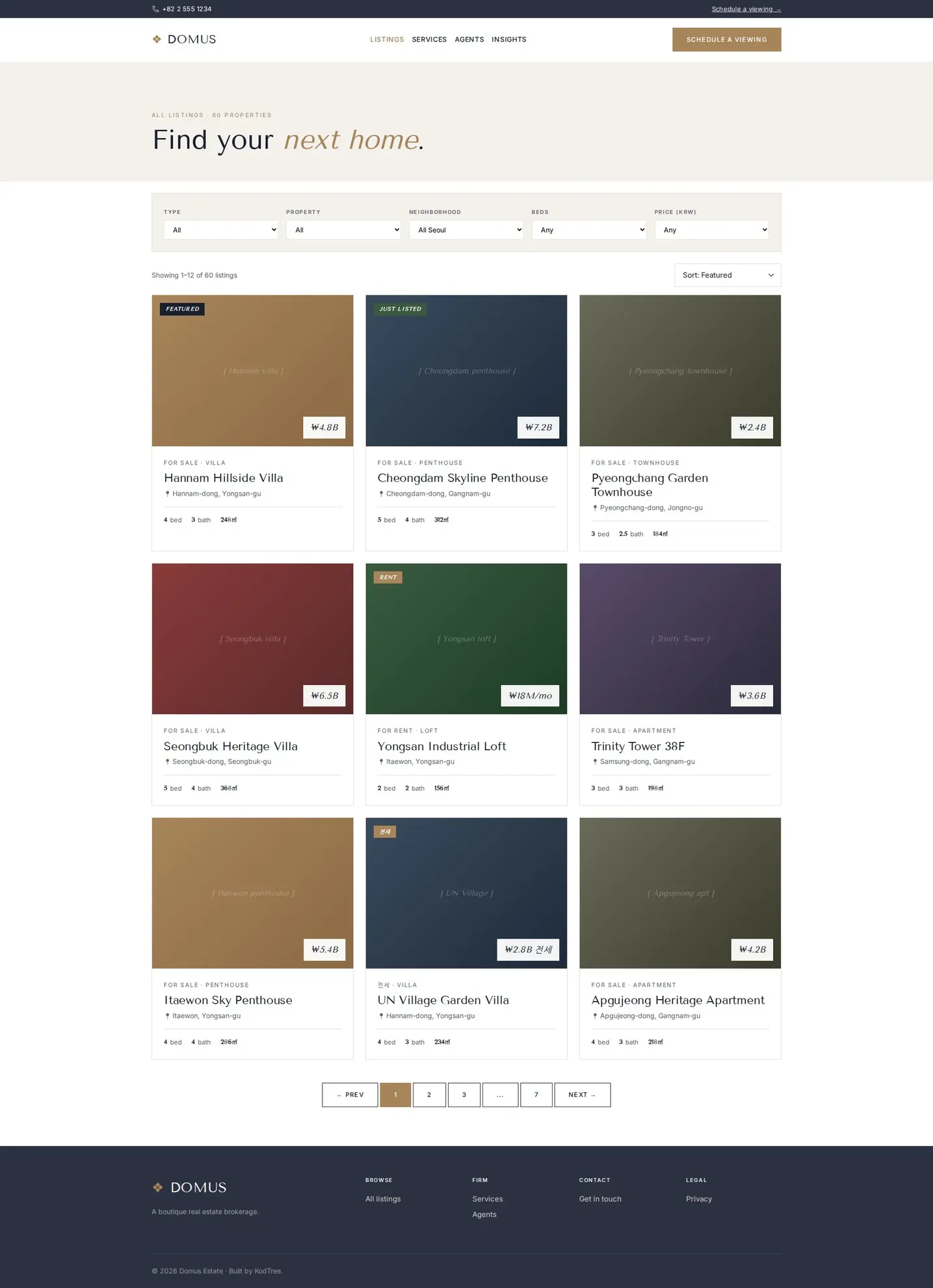This screenshot has height=1288, width=933.
Task: Click location pin for UN Village Garden Villa
Action: (381, 1016)
